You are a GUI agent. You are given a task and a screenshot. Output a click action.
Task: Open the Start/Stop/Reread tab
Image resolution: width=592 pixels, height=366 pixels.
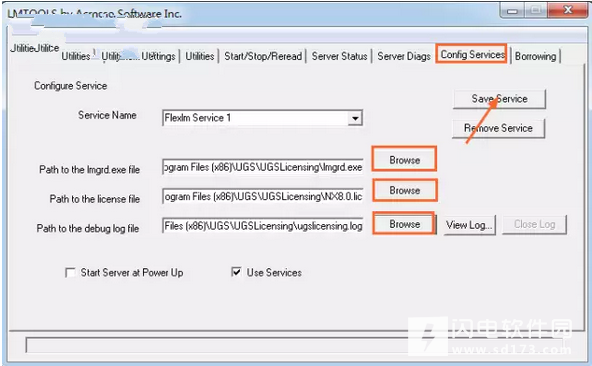pyautogui.click(x=263, y=56)
